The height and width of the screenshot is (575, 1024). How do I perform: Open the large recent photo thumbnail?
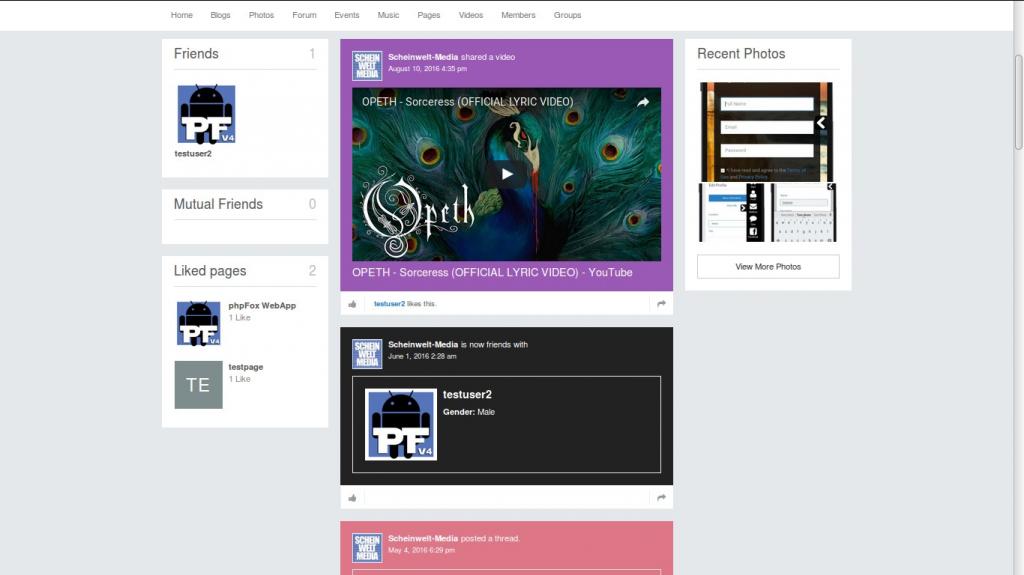pos(767,131)
